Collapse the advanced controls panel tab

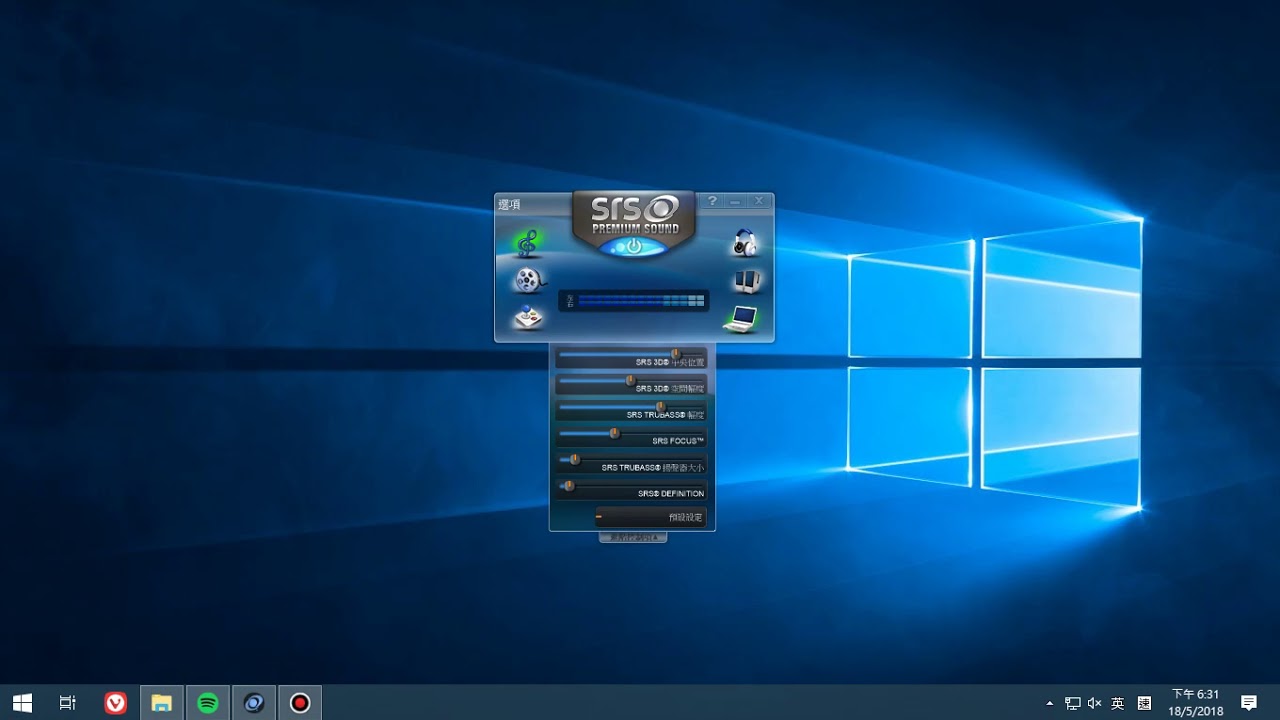coord(633,537)
